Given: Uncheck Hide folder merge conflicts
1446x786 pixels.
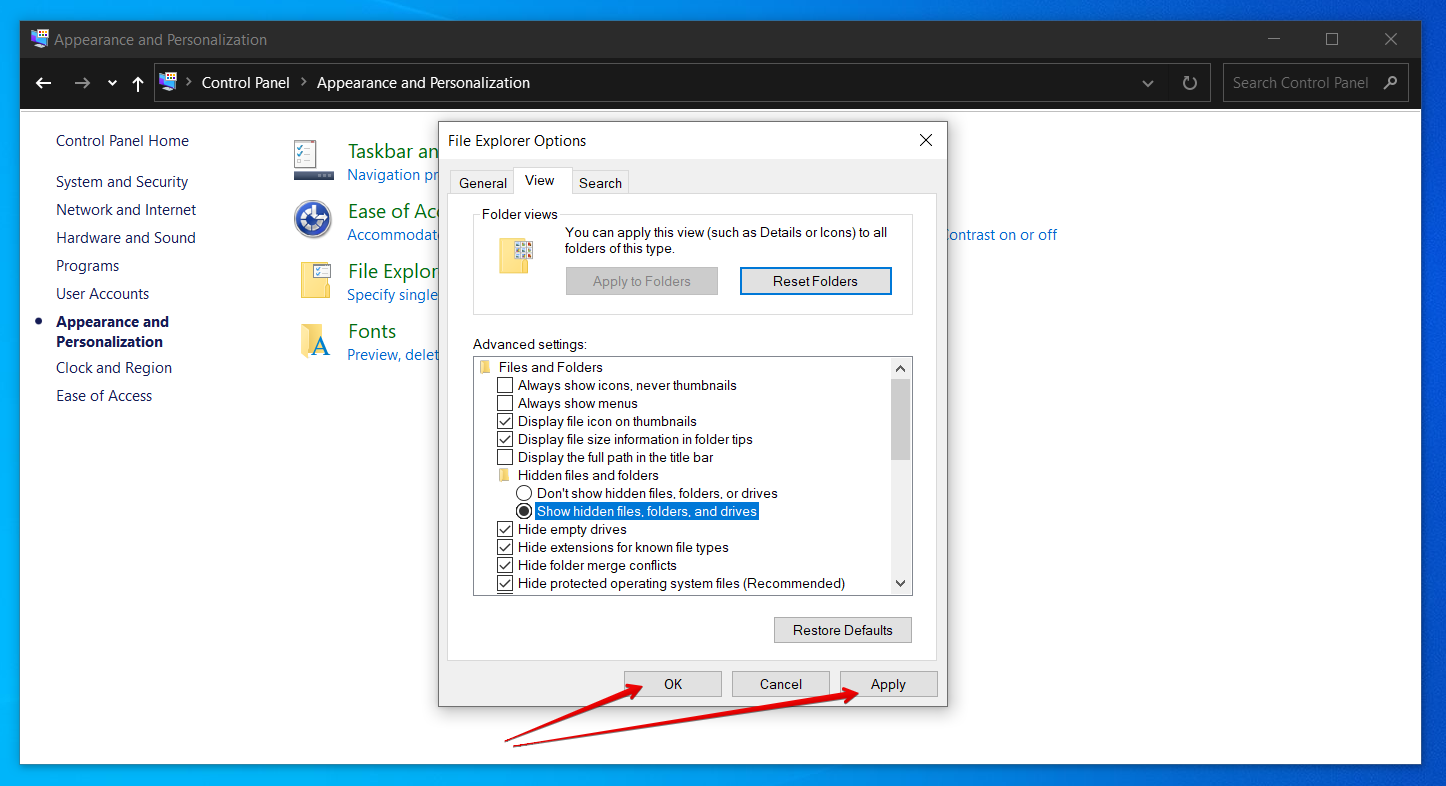Looking at the screenshot, I should click(x=505, y=565).
